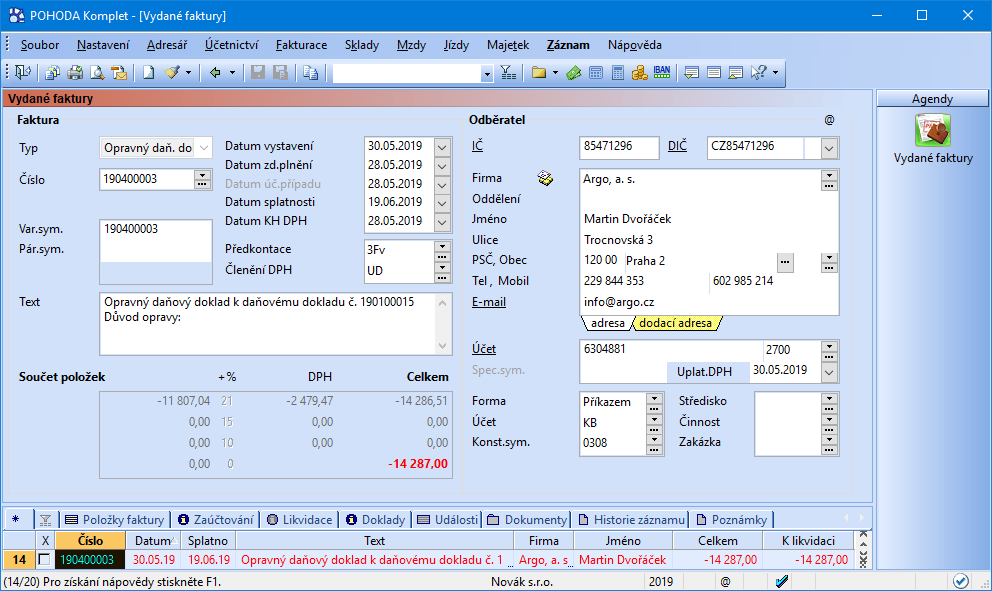Click the @ icon in the Odběratel header
Viewport: 992px width, 591px height.
coord(829,120)
